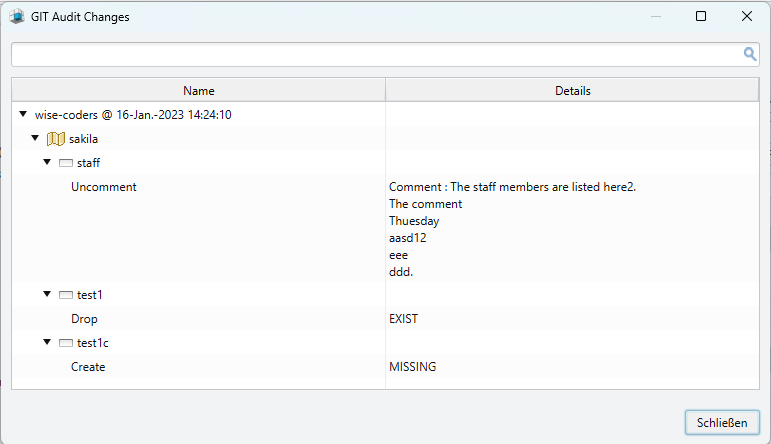Collapse the test1c table node
The image size is (771, 444).
pyautogui.click(x=47, y=342)
